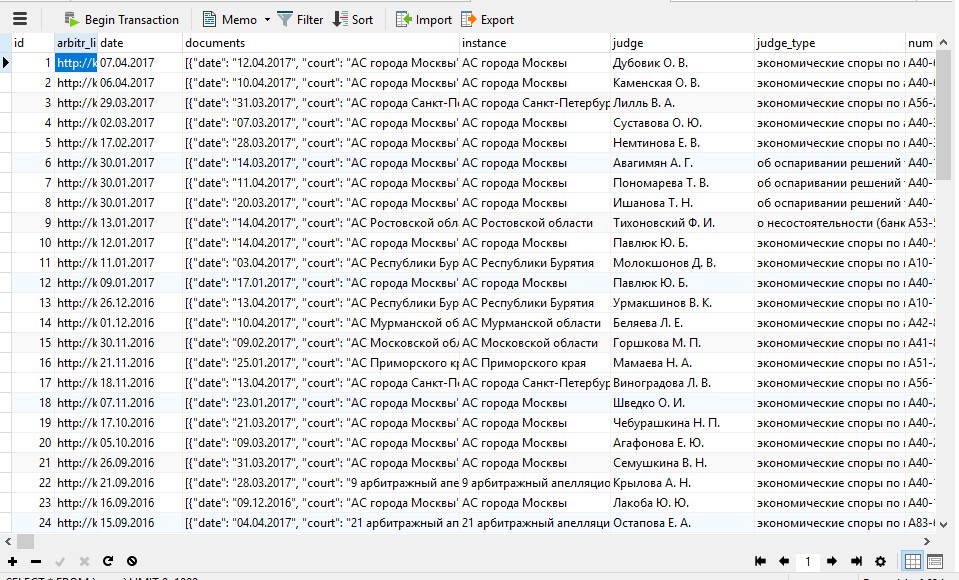
Task: Select the arbitr_li column header
Action: point(76,43)
